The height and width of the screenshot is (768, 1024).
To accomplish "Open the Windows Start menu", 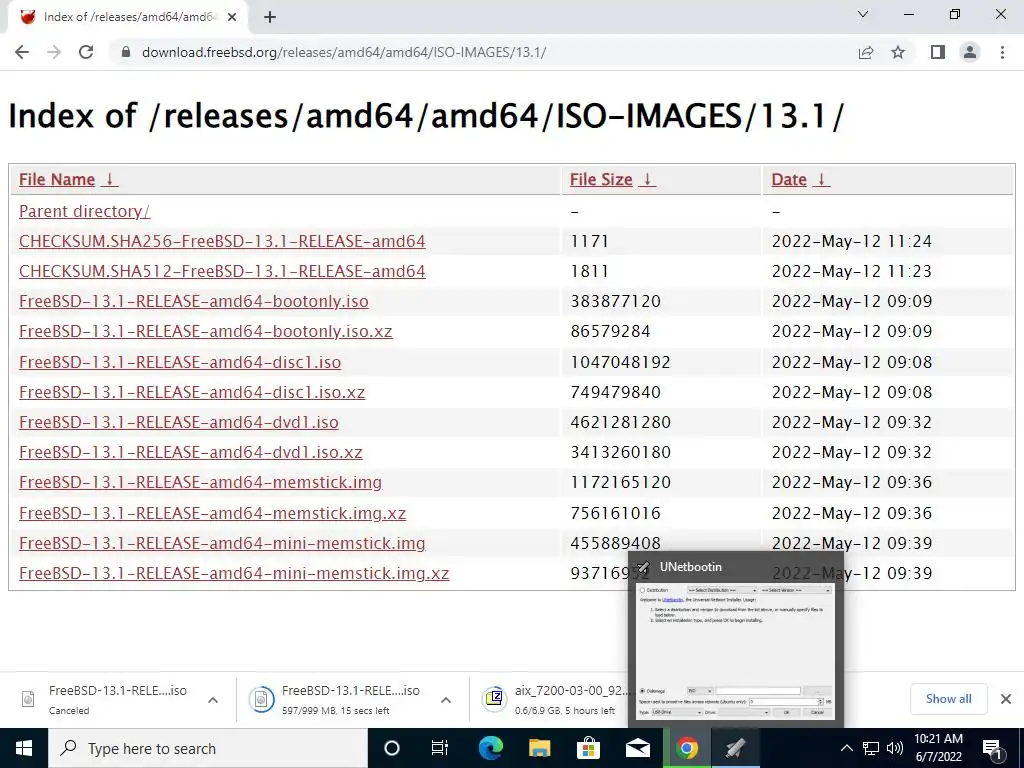I will (24, 748).
